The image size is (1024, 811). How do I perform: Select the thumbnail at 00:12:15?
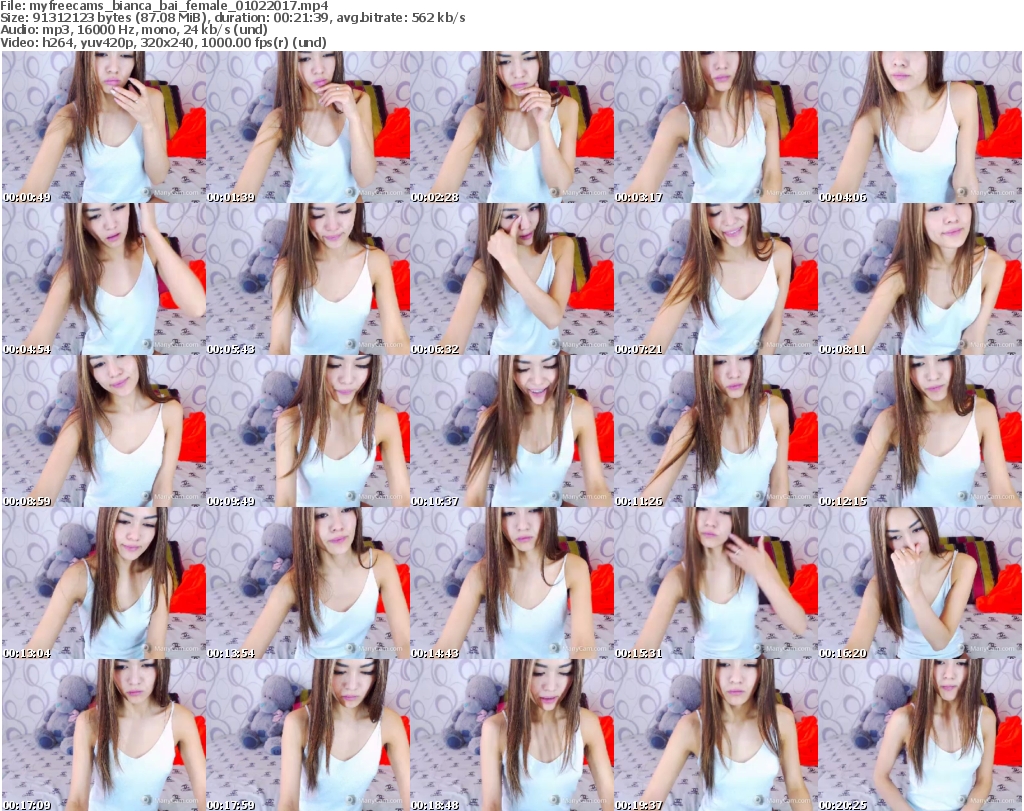click(x=920, y=432)
